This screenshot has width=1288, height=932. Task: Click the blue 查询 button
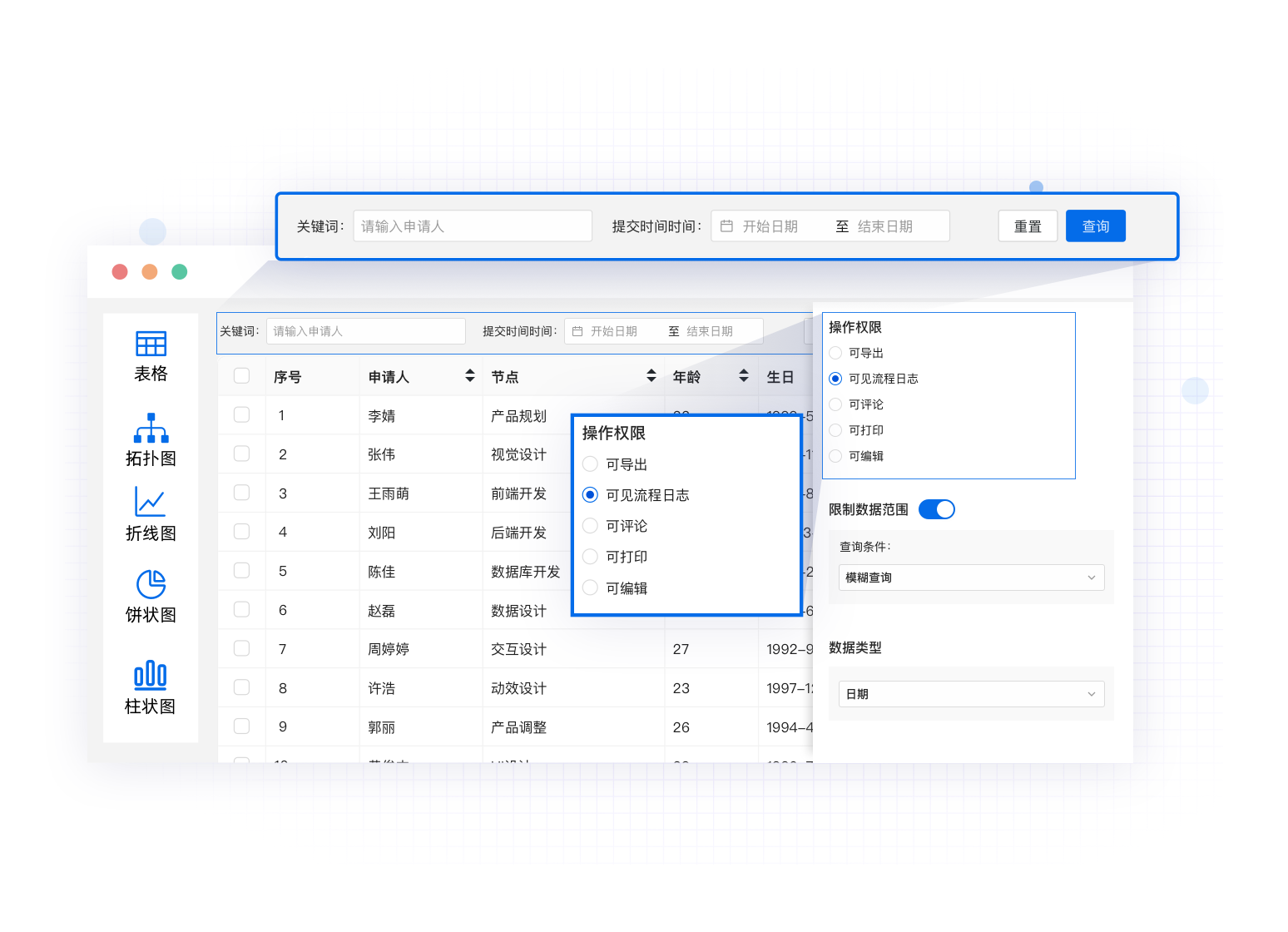pos(1095,226)
